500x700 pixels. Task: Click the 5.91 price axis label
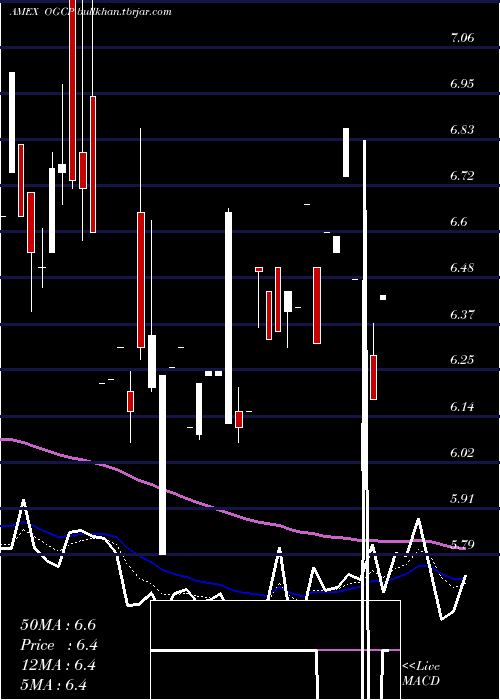coord(462,498)
